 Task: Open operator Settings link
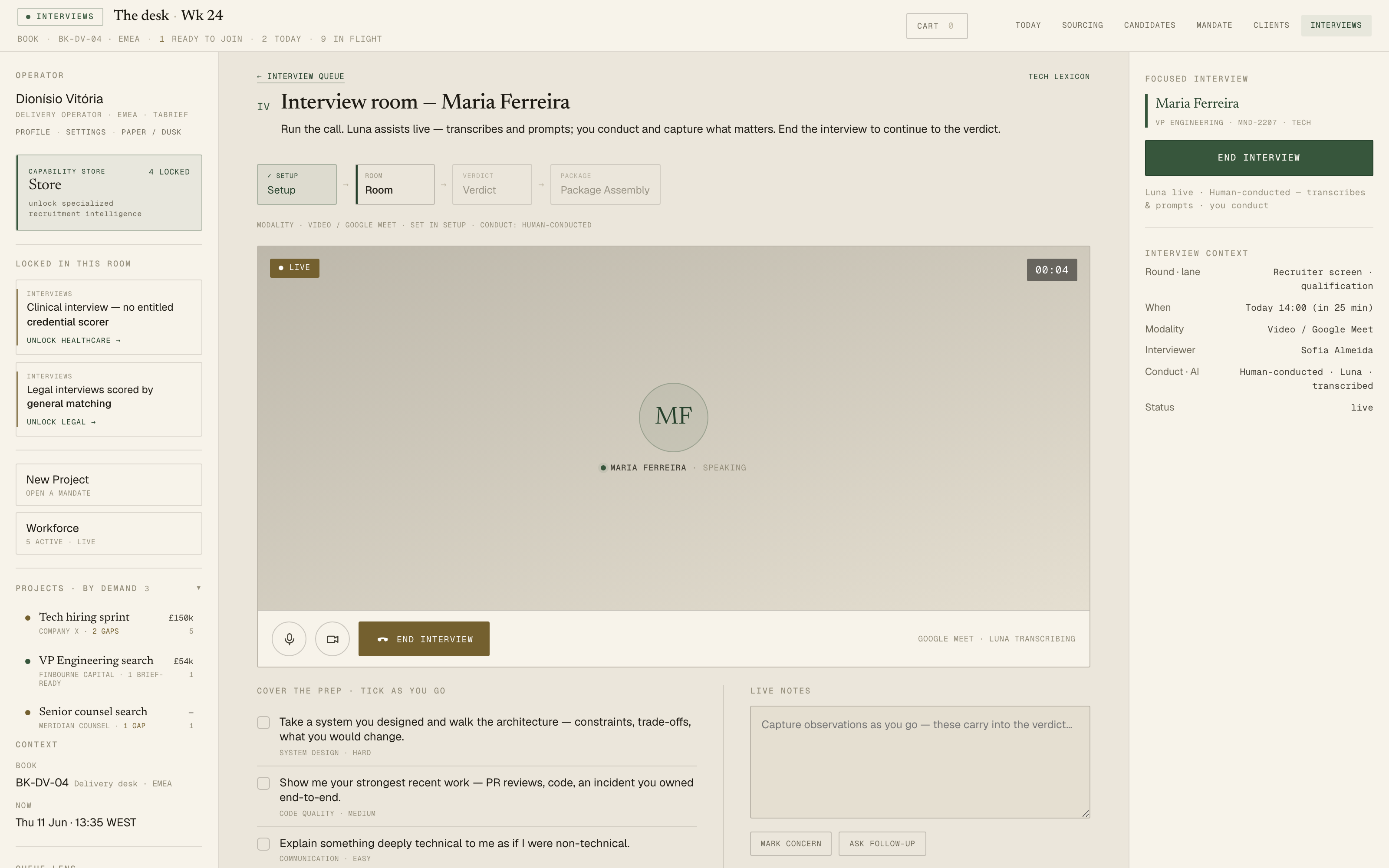(x=86, y=132)
